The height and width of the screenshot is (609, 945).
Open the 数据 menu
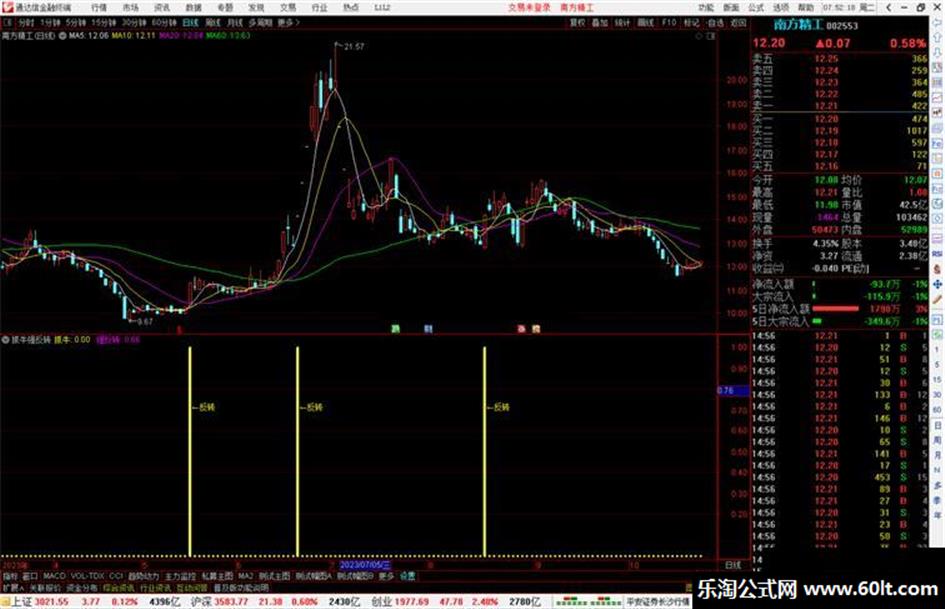[193, 7]
